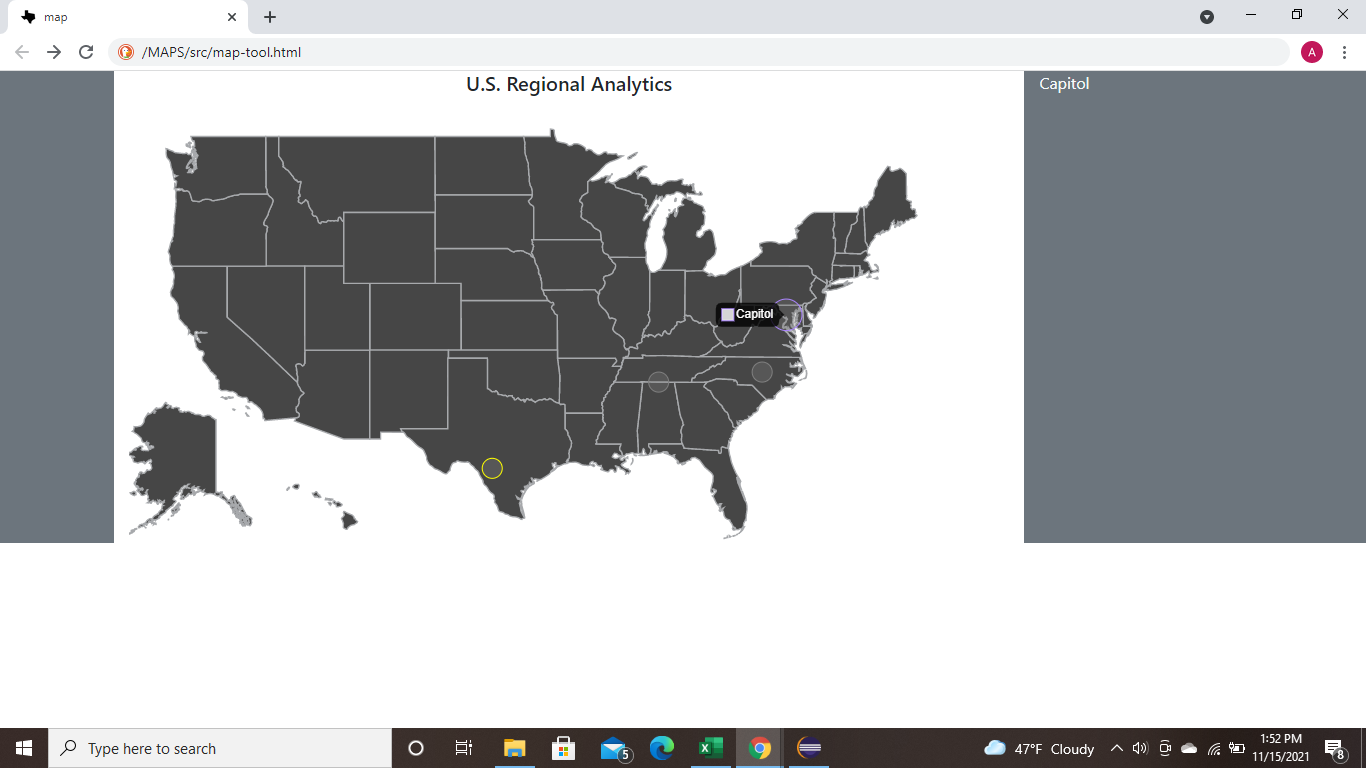This screenshot has width=1366, height=768.
Task: Open the Windows Start menu
Action: click(23, 748)
